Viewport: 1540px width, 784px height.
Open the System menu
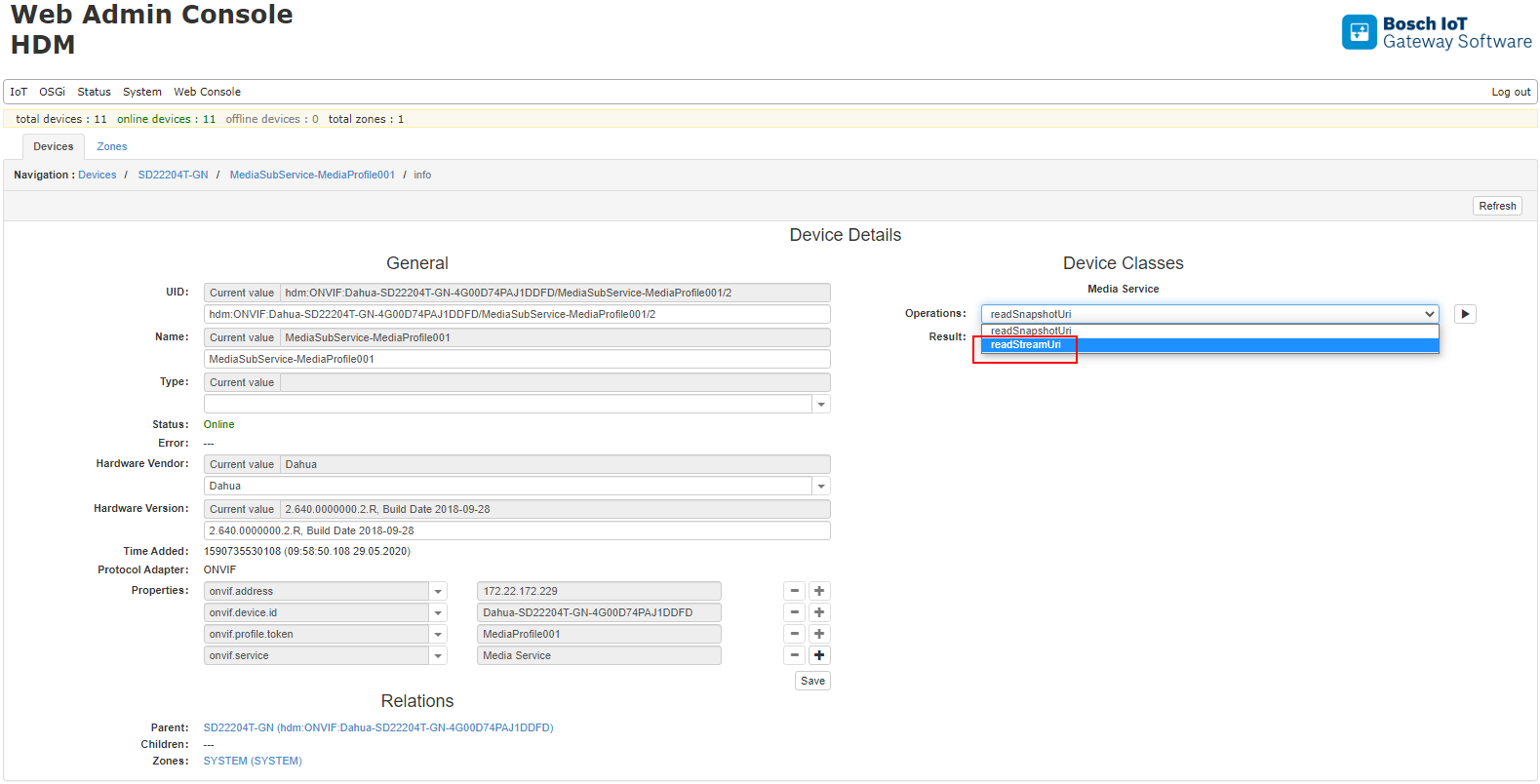(x=141, y=92)
